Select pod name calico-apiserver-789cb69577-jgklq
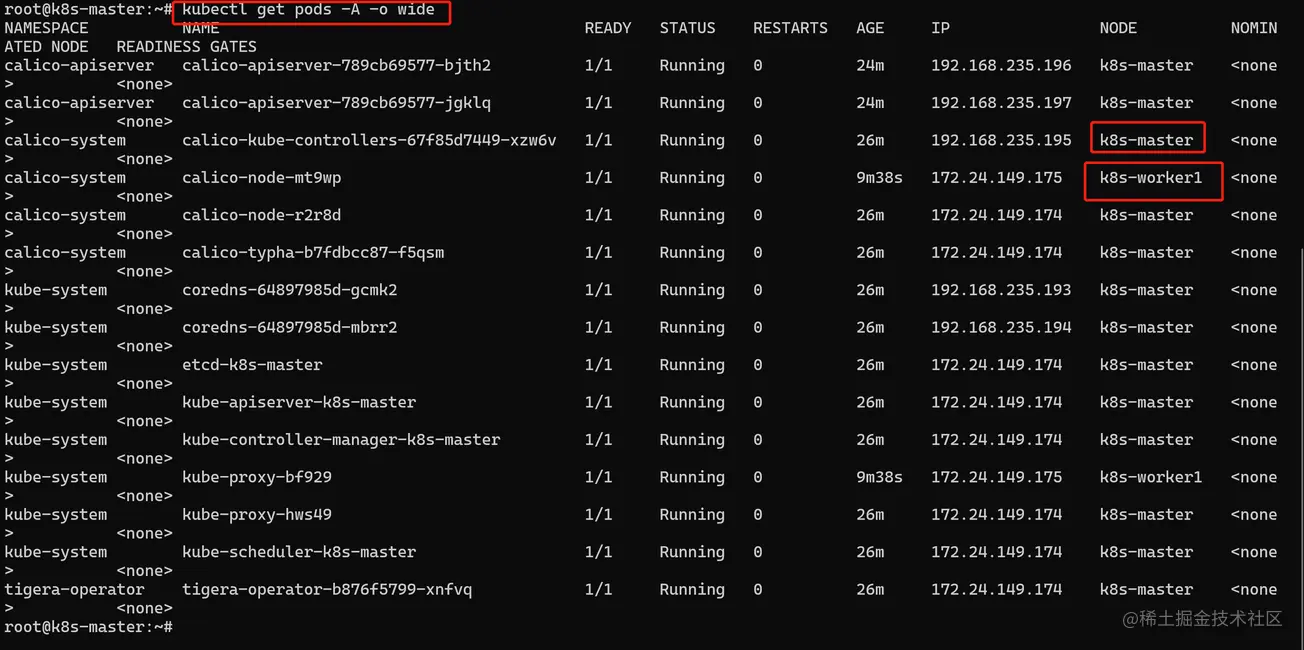The image size is (1304, 650). 336,103
